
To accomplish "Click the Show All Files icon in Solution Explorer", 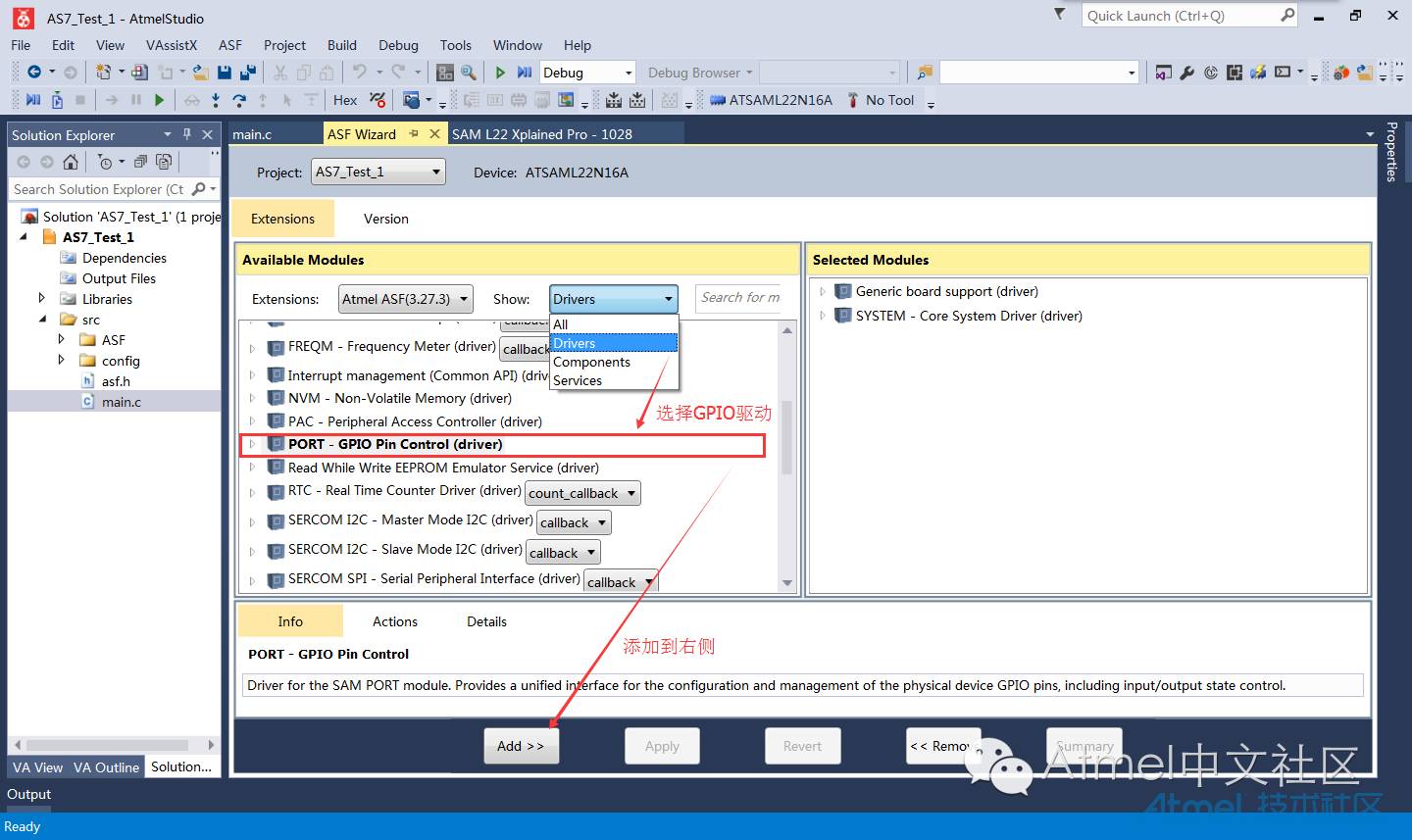I will [164, 162].
